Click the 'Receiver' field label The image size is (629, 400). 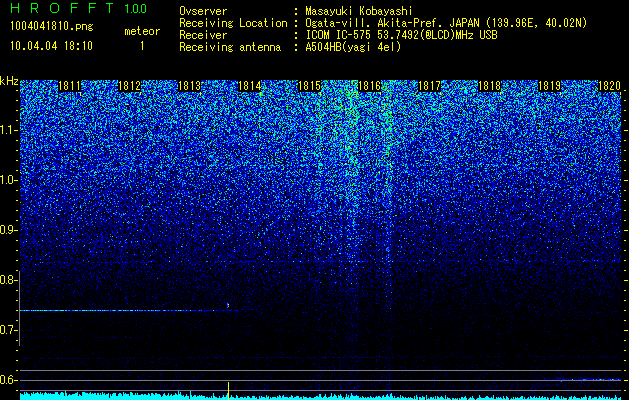(203, 35)
